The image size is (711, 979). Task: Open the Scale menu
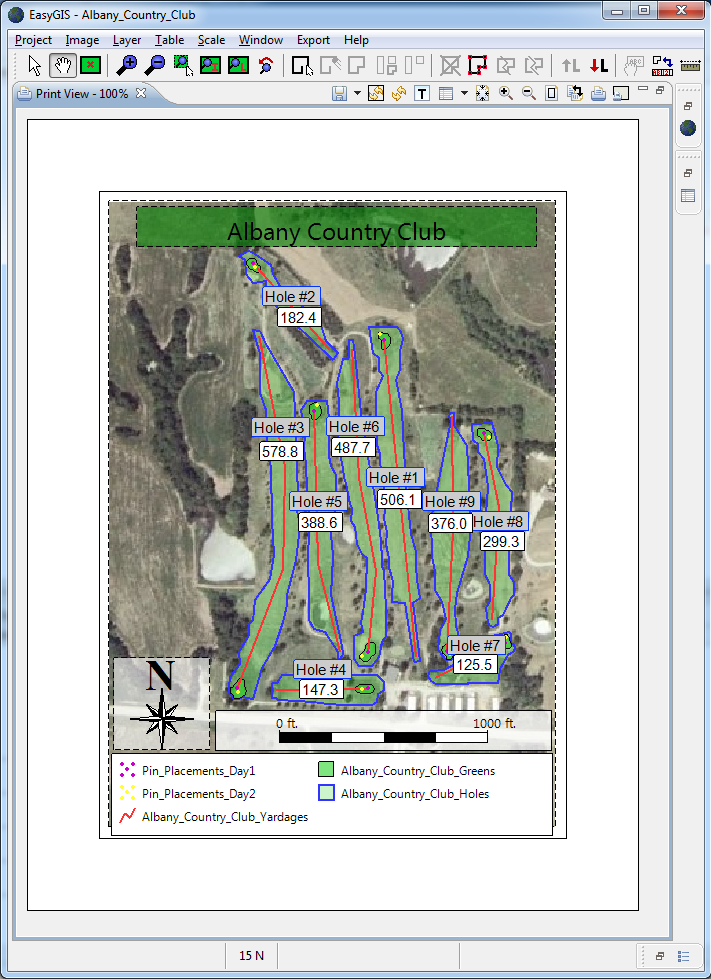211,40
